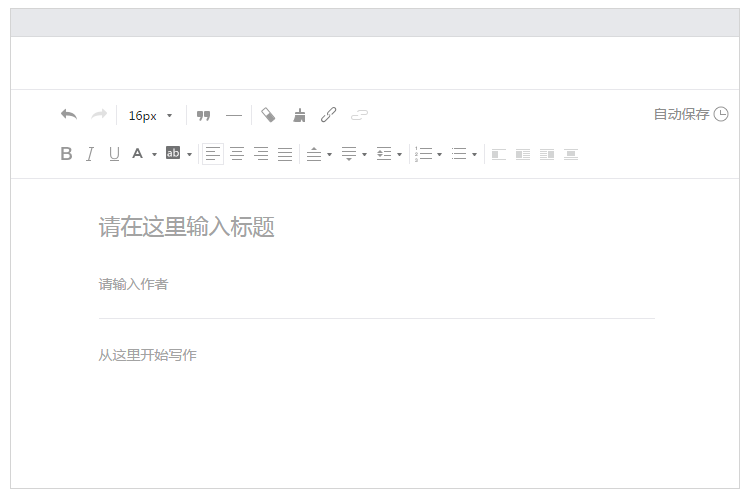Open the font color picker arrow
Viewport: 750px width, 497px height.
pos(154,155)
